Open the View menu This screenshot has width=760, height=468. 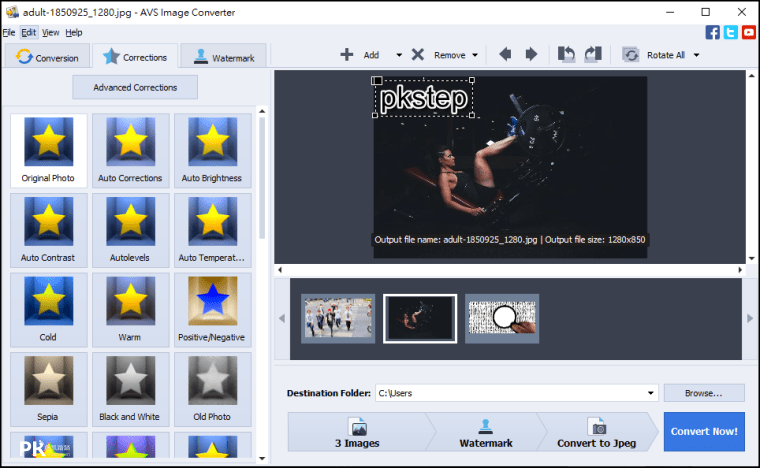pos(50,32)
